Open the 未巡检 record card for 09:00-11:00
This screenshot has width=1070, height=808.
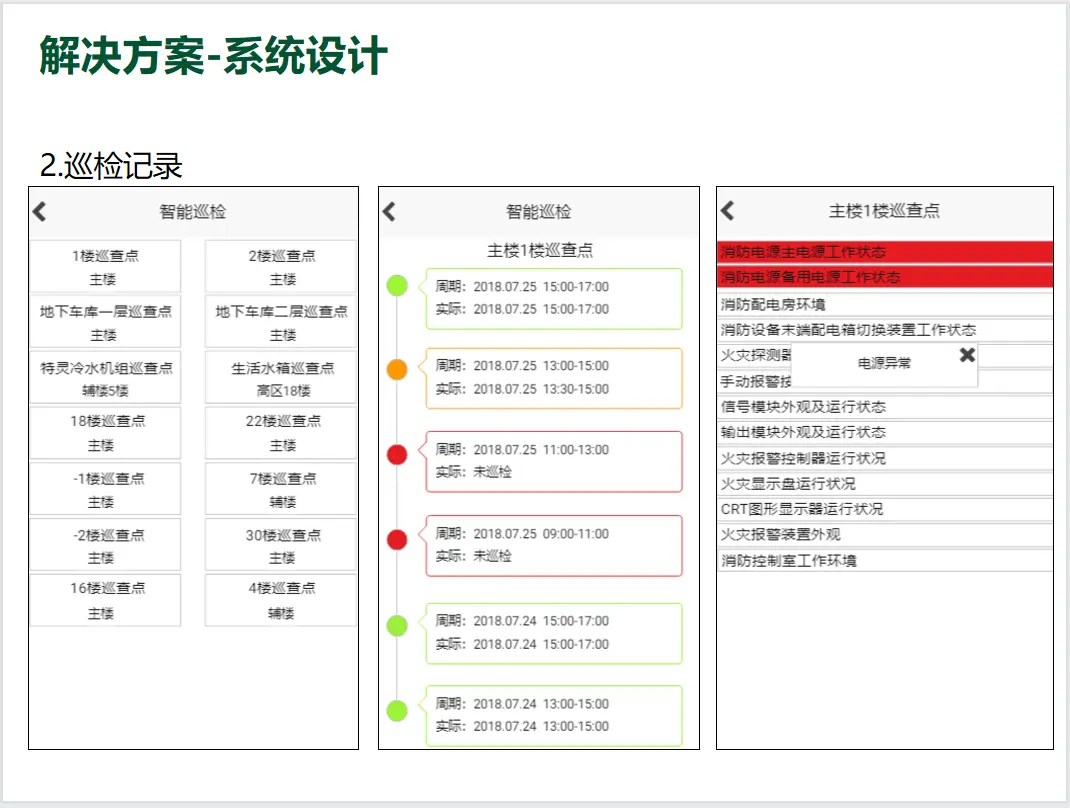click(x=554, y=545)
